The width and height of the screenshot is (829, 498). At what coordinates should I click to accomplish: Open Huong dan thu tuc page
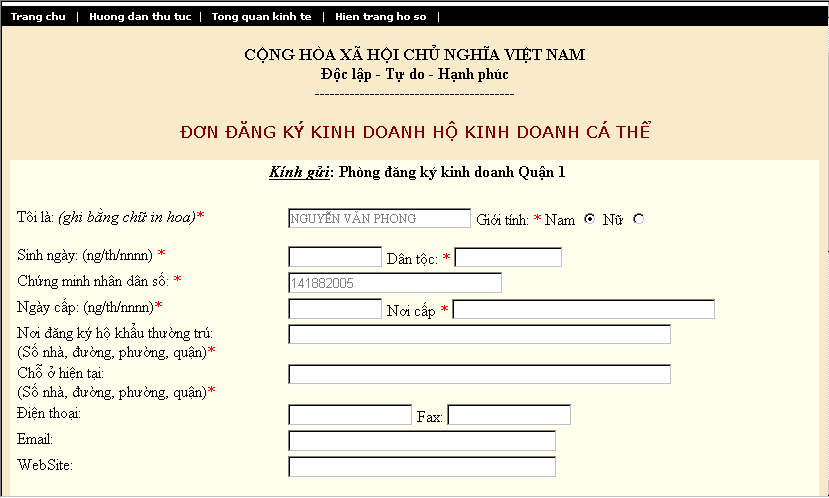point(140,16)
